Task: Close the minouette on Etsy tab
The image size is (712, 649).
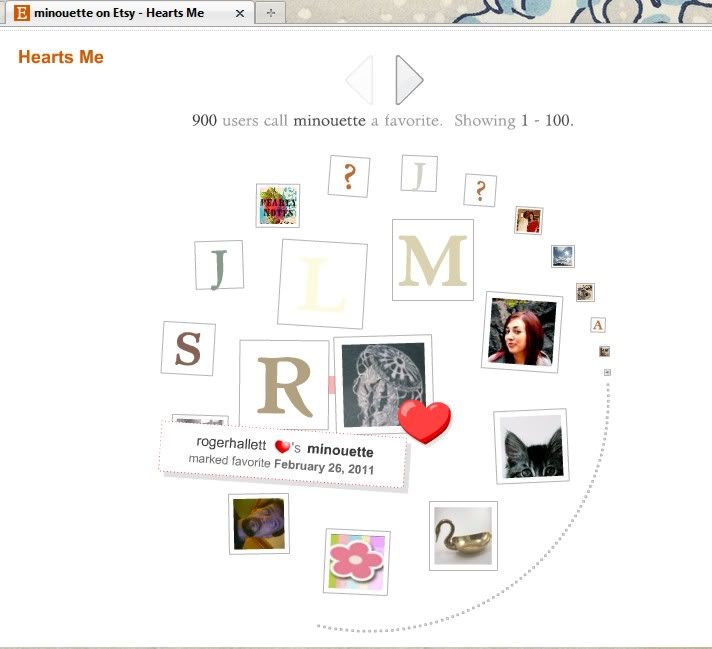Action: pyautogui.click(x=240, y=14)
